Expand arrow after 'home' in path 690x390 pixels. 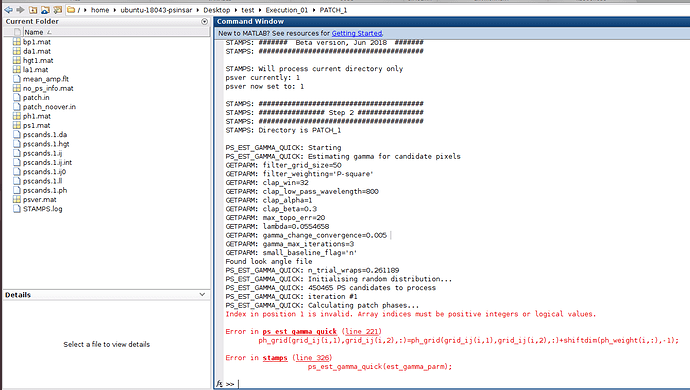pos(115,10)
